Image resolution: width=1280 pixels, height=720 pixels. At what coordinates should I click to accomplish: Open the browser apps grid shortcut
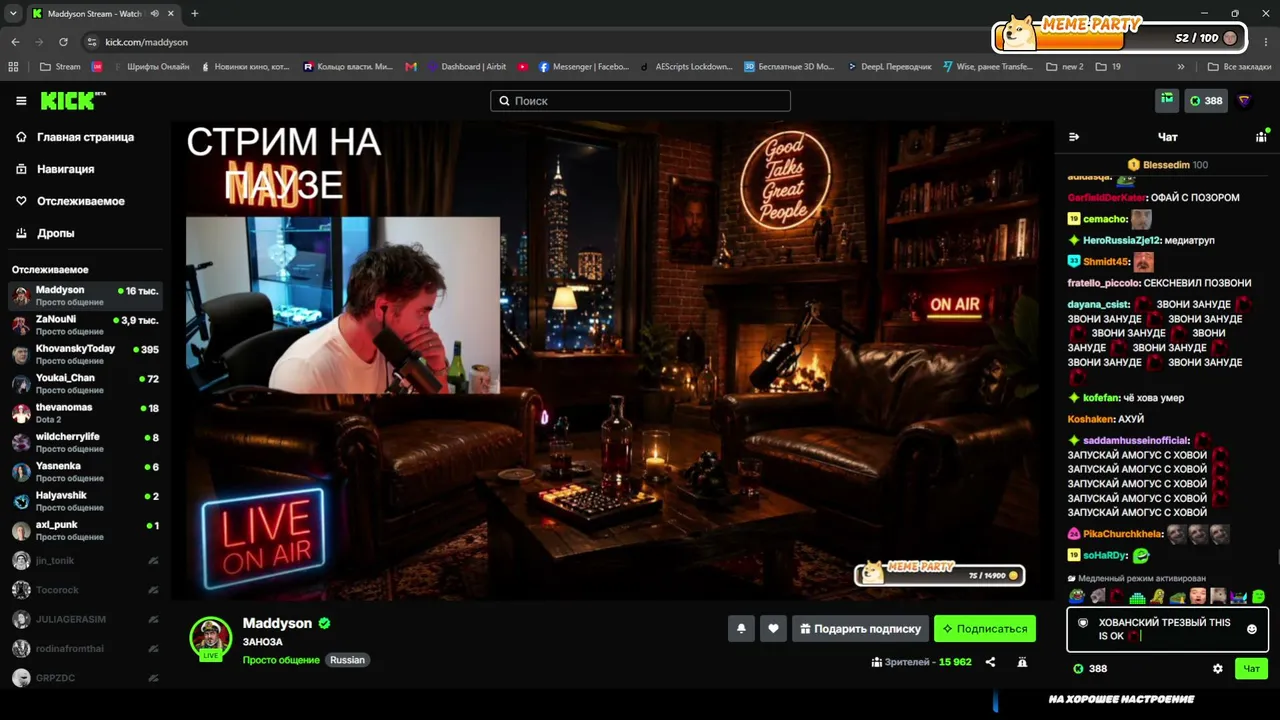(x=13, y=67)
